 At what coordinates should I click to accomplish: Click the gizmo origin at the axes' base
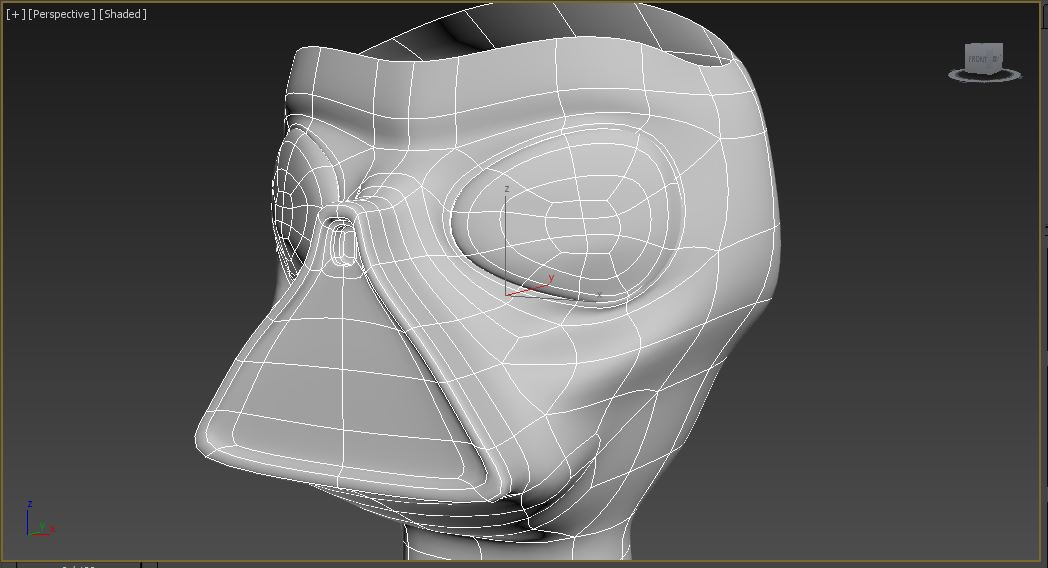[507, 295]
